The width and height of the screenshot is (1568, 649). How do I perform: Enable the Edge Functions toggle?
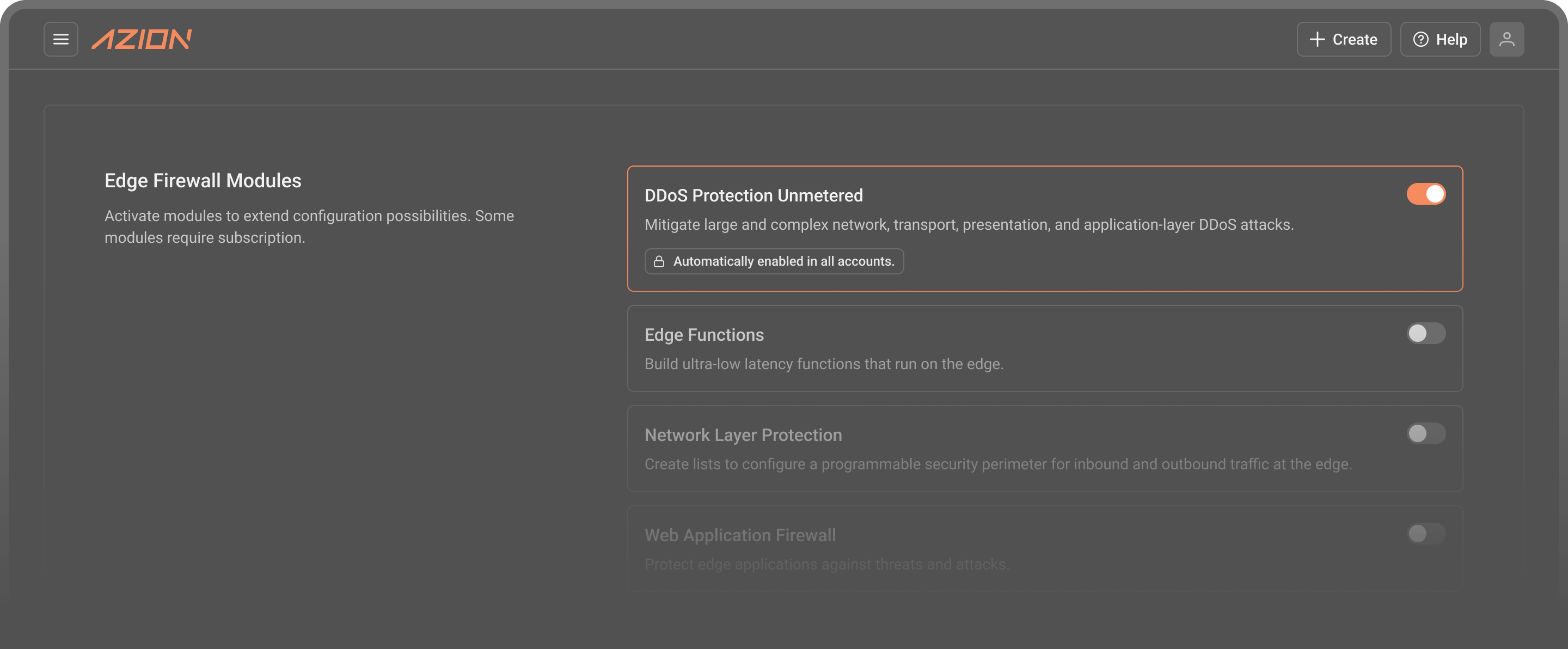tap(1425, 334)
